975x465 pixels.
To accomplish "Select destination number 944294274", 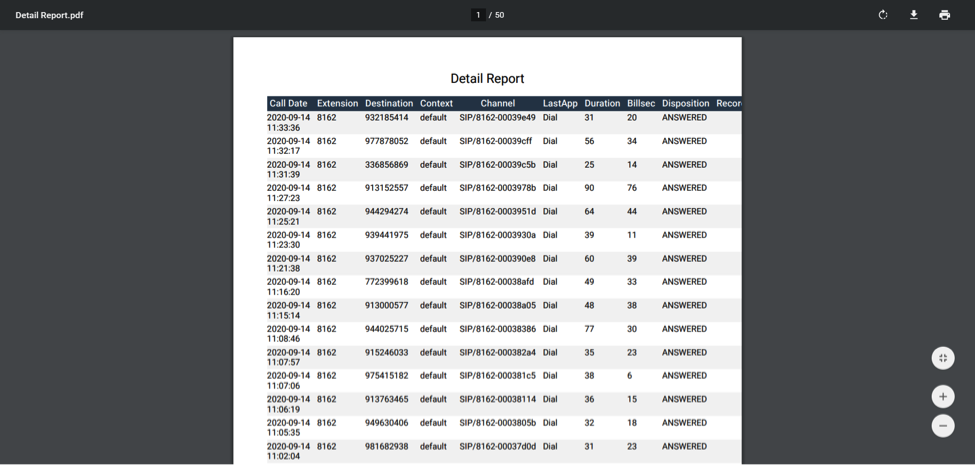I will (x=387, y=211).
